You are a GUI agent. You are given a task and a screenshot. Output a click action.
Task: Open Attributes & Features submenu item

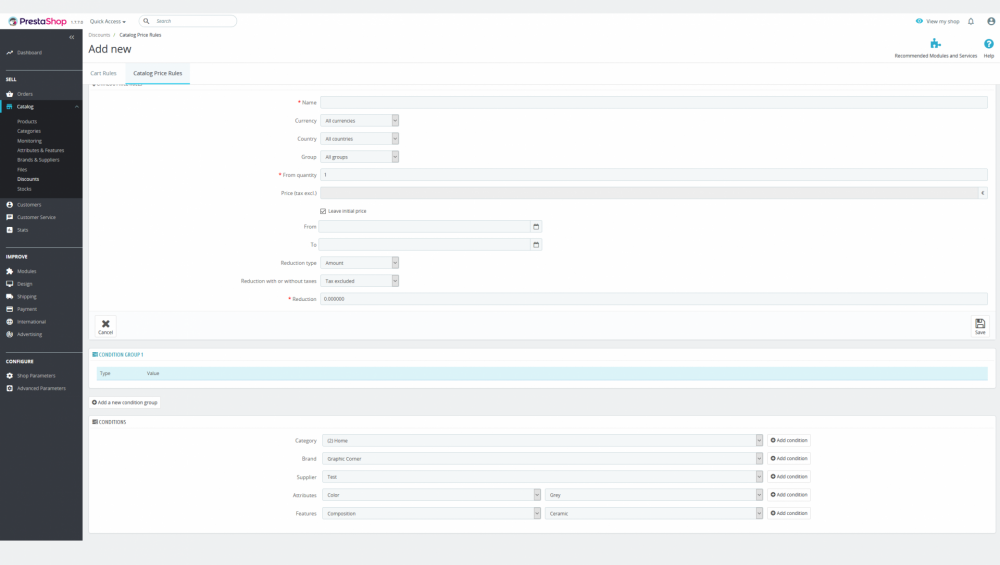[40, 150]
